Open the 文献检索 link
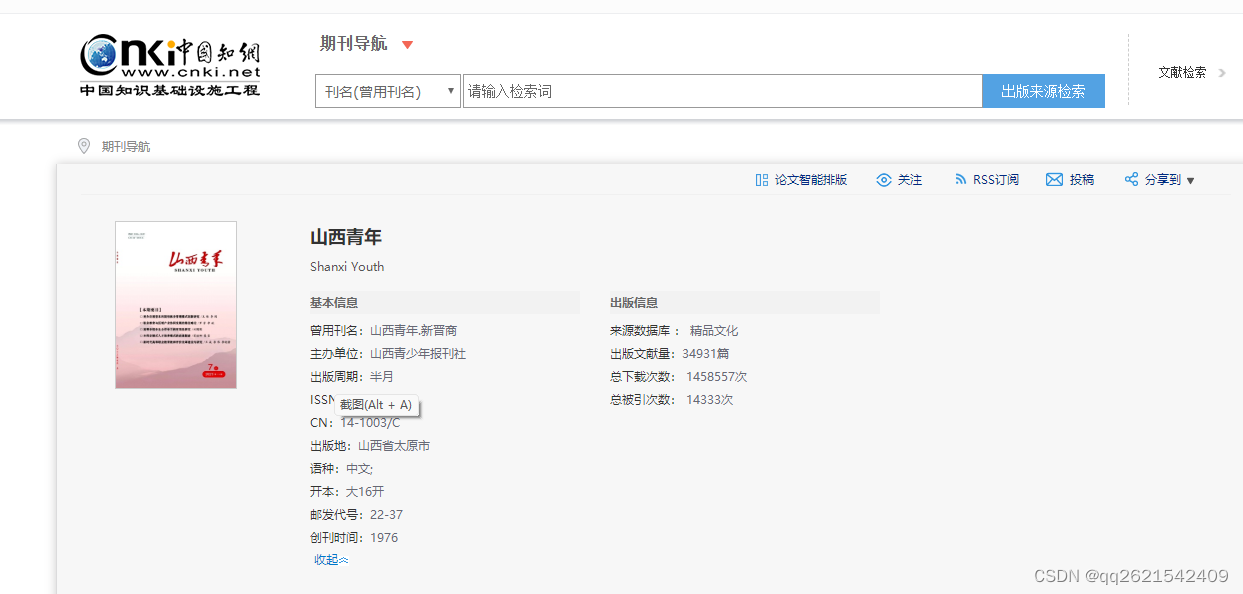 click(1182, 72)
